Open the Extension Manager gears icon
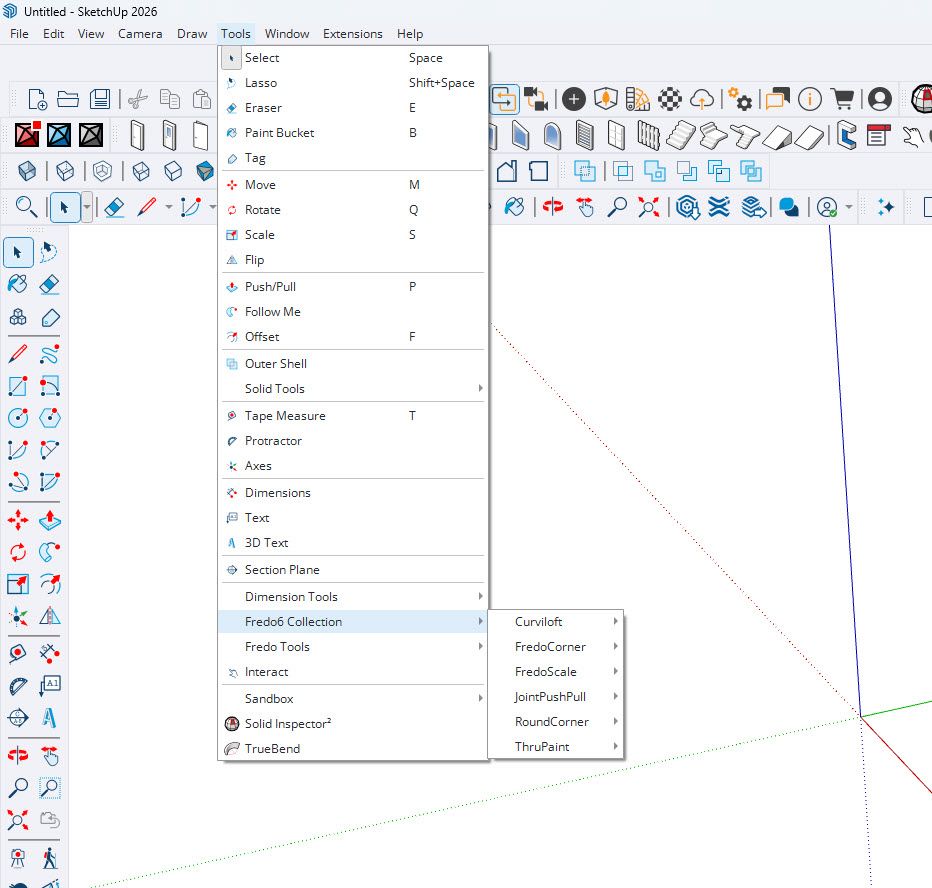 point(740,99)
